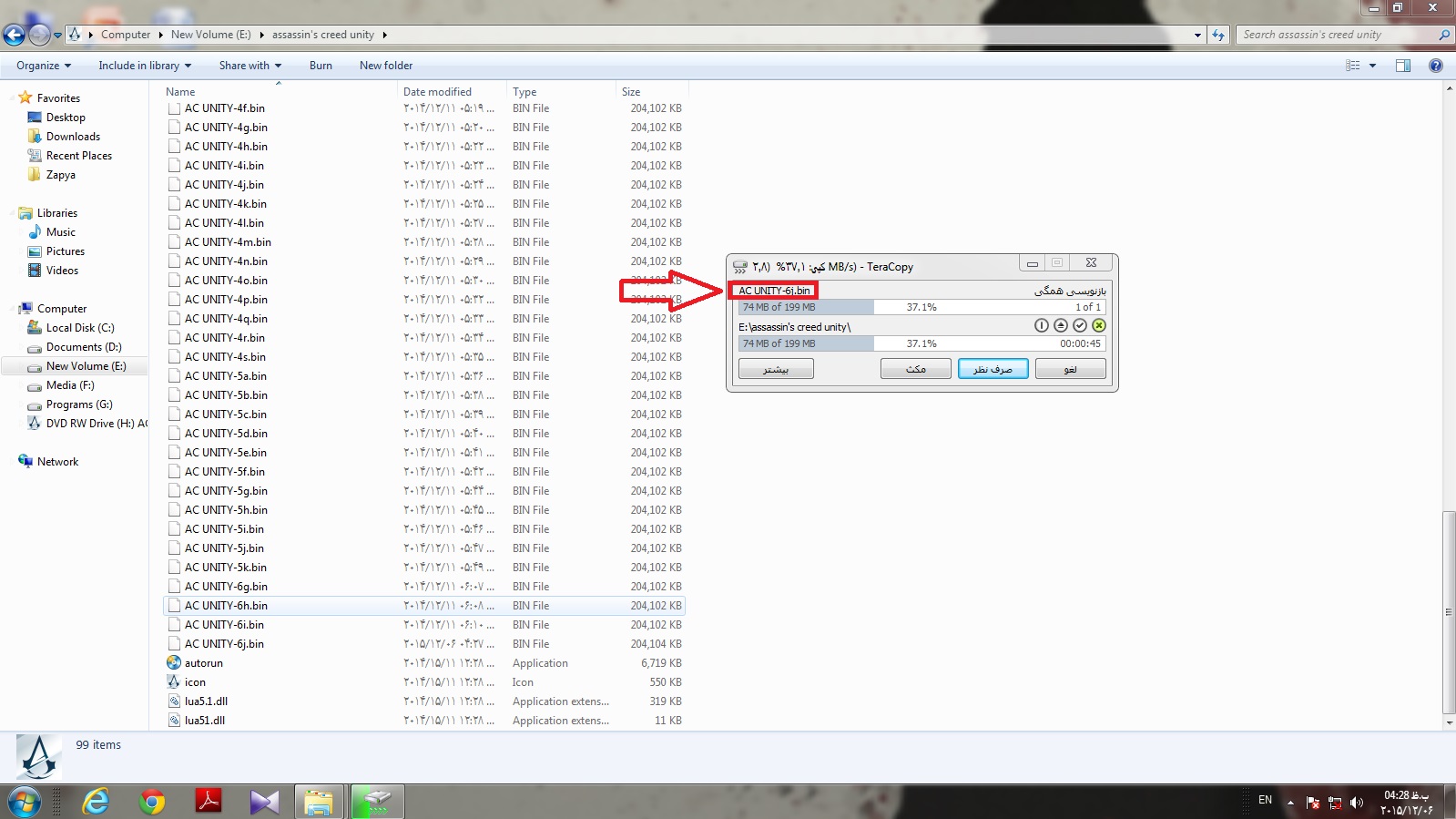Screen dimensions: 1456x819
Task: Open the Include in library menu
Action: coord(145,66)
